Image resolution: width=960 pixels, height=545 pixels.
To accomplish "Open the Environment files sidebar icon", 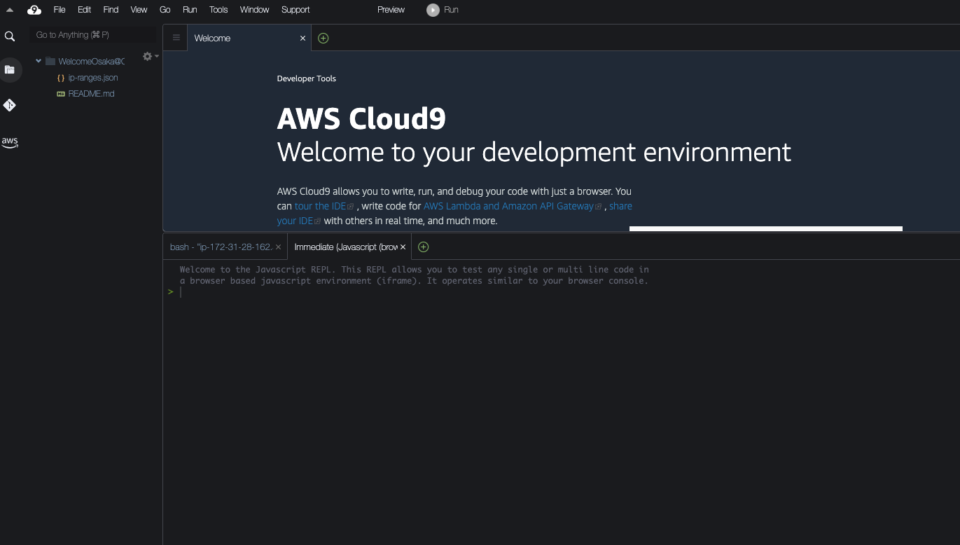I will coord(10,70).
